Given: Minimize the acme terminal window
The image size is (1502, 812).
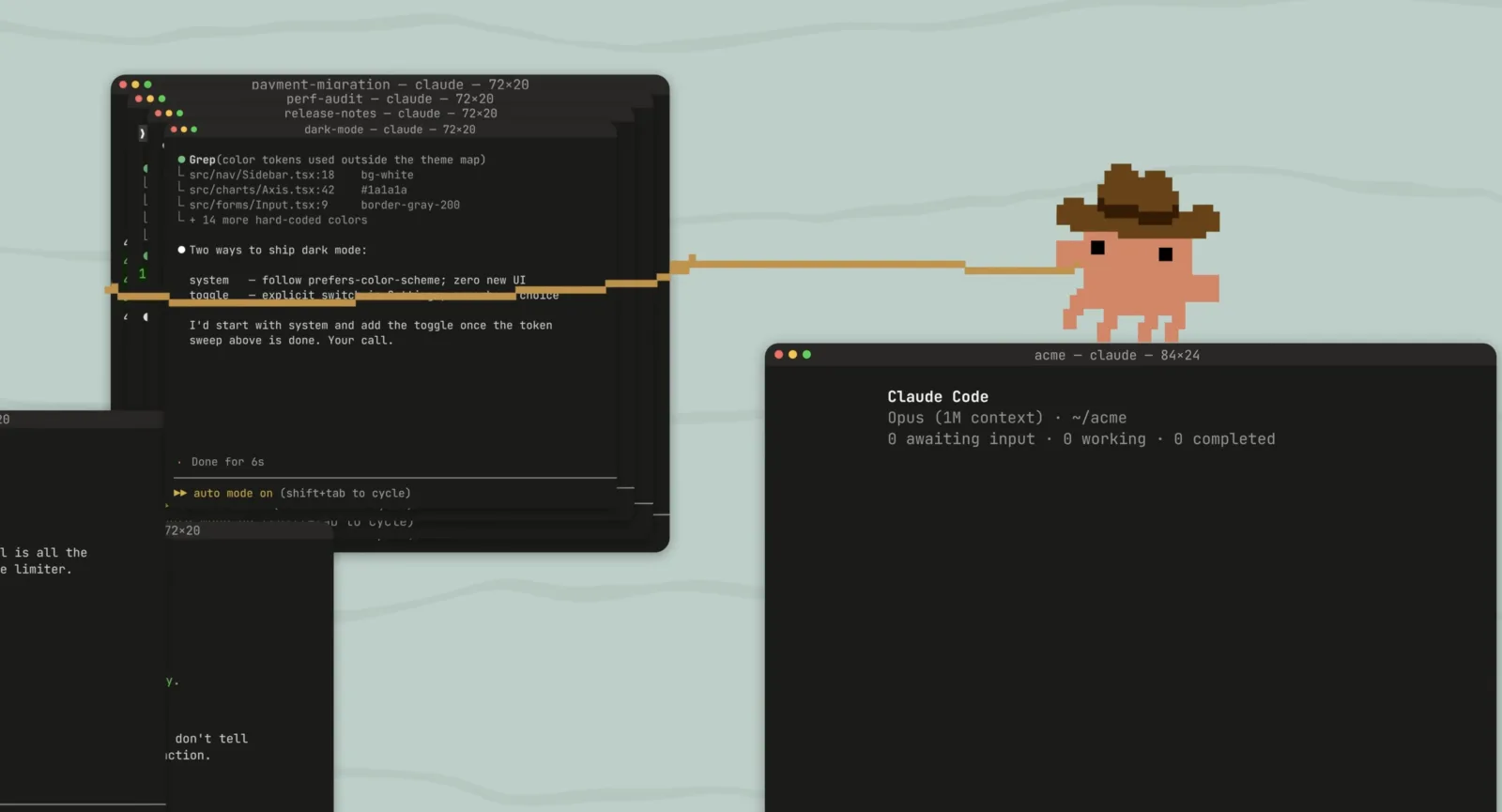Looking at the screenshot, I should pyautogui.click(x=792, y=355).
